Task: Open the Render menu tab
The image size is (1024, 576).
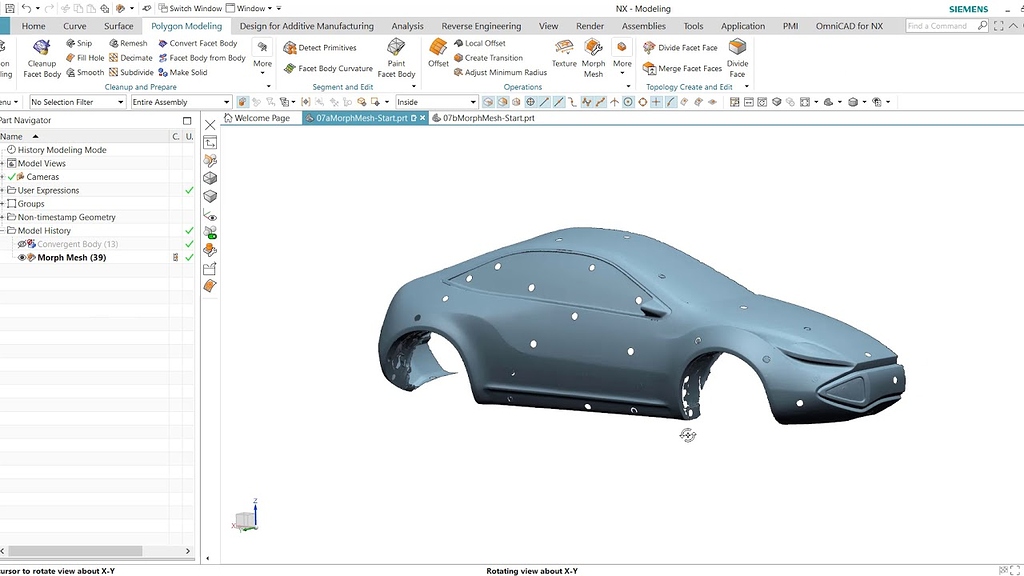Action: (589, 25)
